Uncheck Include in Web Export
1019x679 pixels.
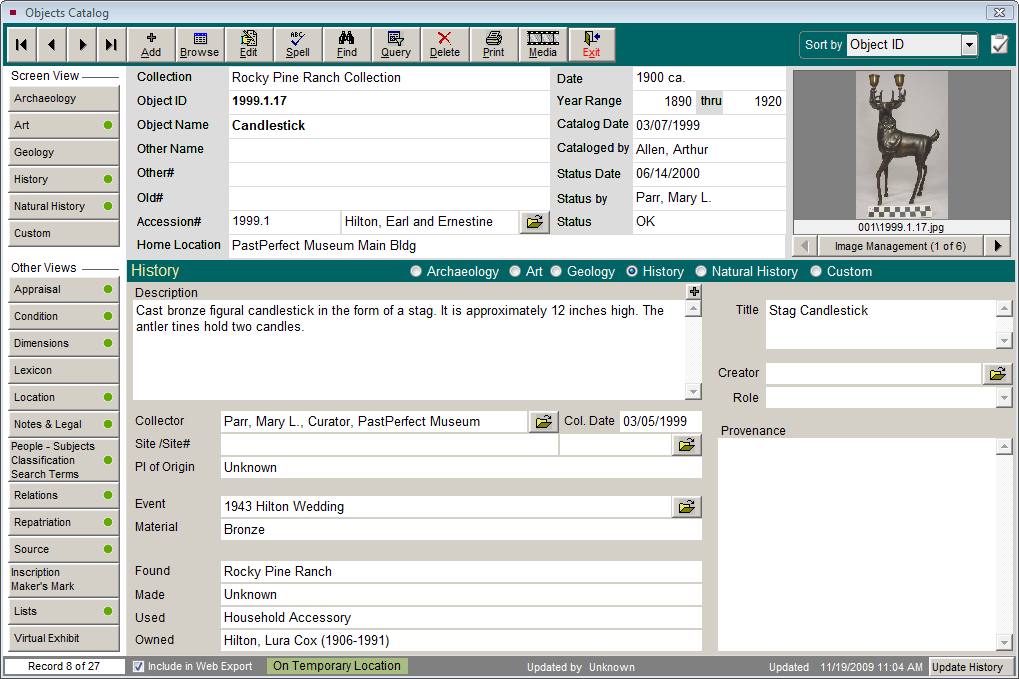pos(137,666)
